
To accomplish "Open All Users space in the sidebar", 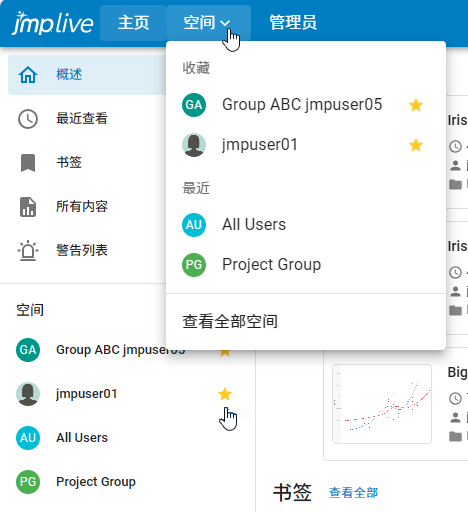I will 82,438.
